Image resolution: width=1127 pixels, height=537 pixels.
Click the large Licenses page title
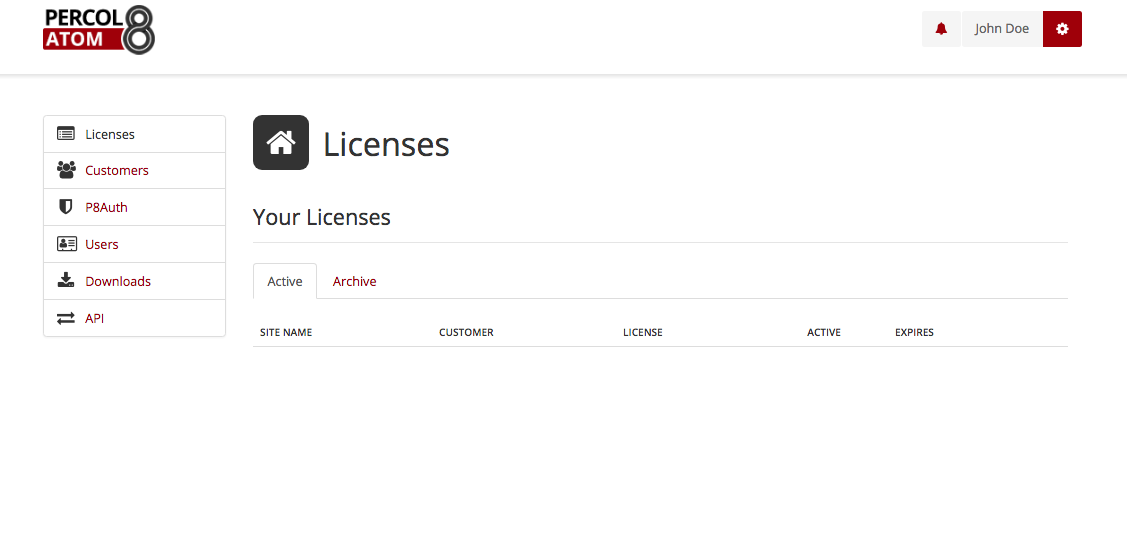[x=386, y=144]
